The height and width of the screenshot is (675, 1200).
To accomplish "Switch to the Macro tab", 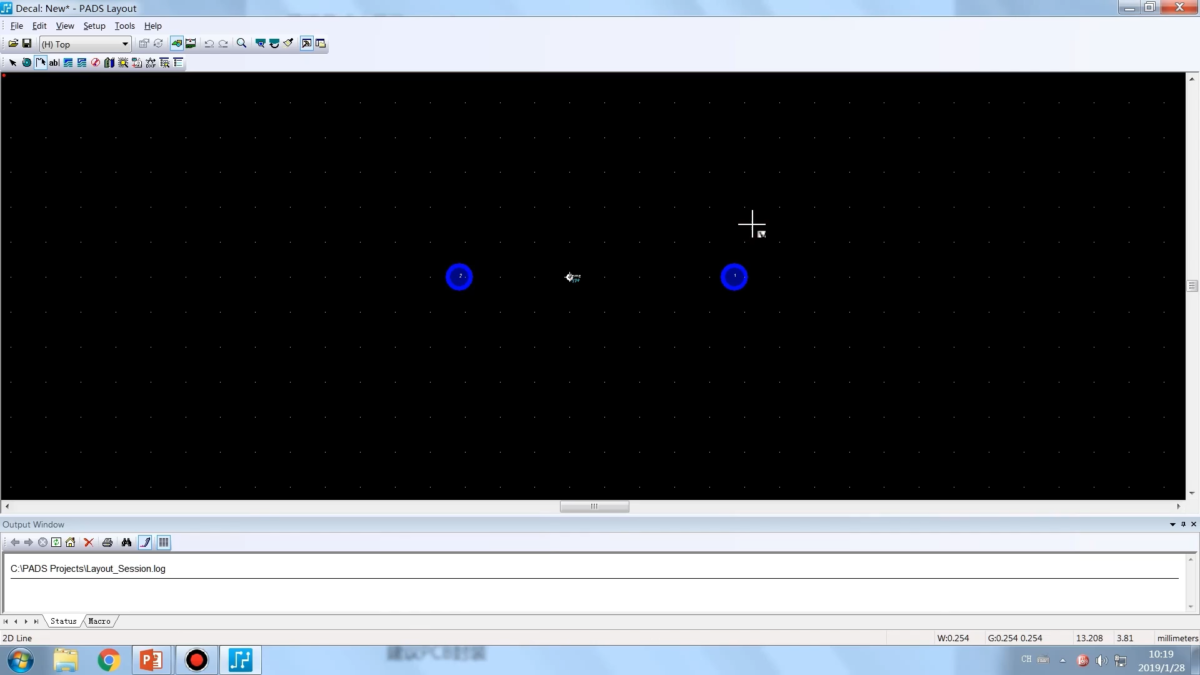I will pyautogui.click(x=99, y=621).
